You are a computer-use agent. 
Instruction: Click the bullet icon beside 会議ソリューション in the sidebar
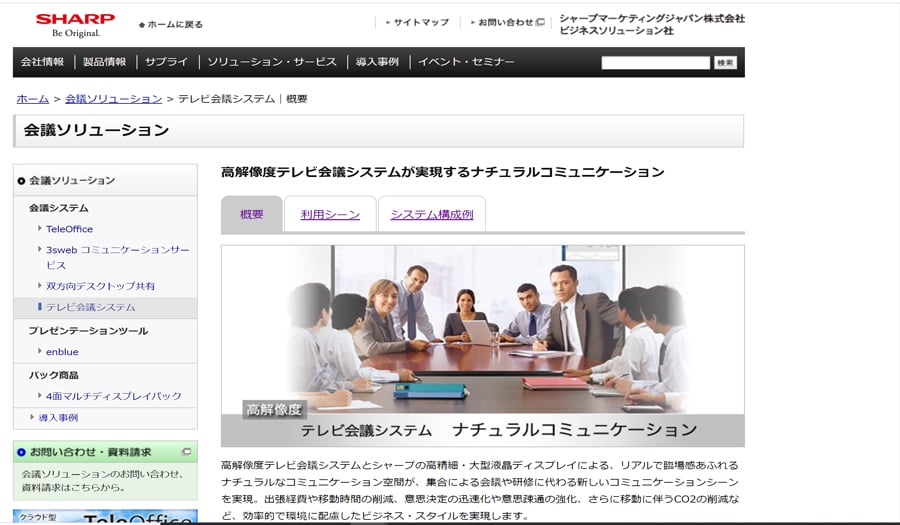click(21, 181)
